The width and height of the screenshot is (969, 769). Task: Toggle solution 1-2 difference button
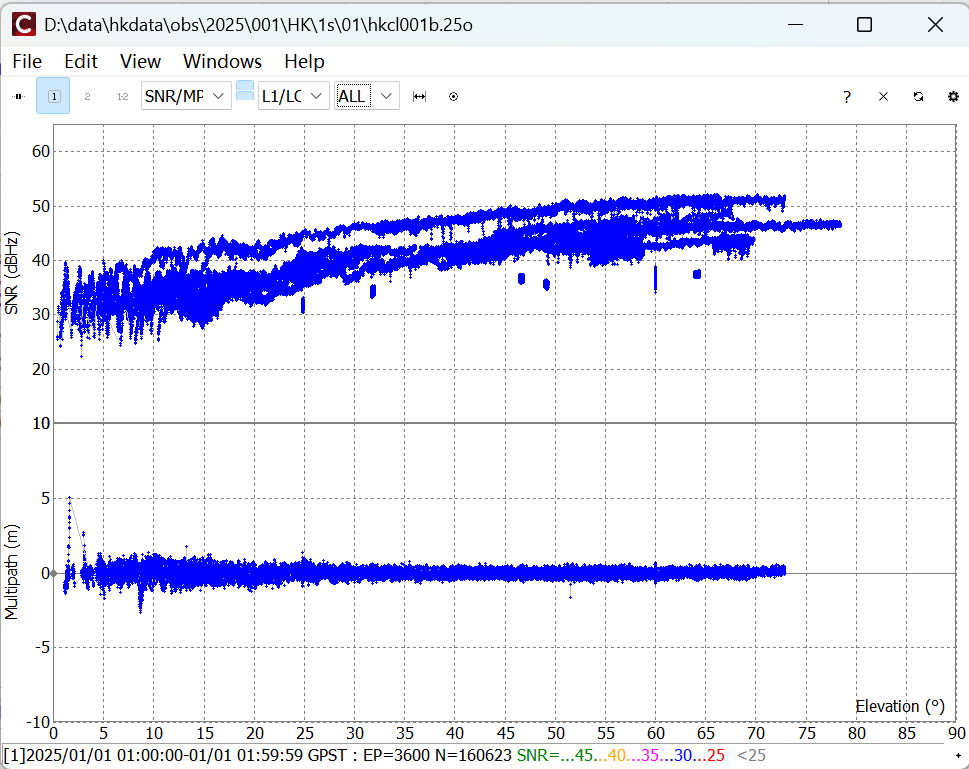click(122, 96)
